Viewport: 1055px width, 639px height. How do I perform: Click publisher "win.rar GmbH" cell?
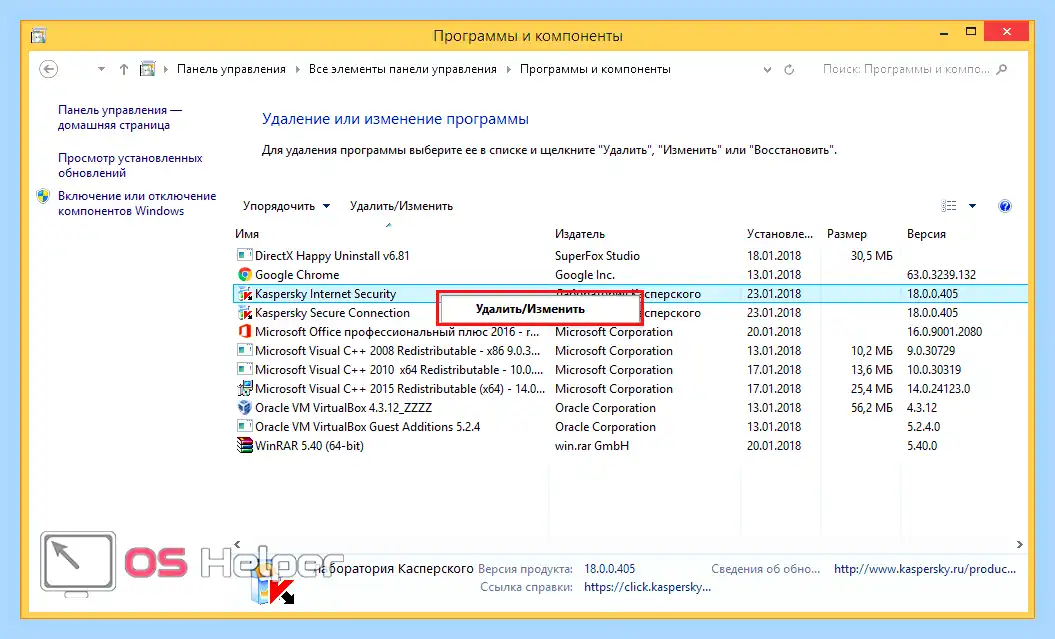[x=592, y=445]
